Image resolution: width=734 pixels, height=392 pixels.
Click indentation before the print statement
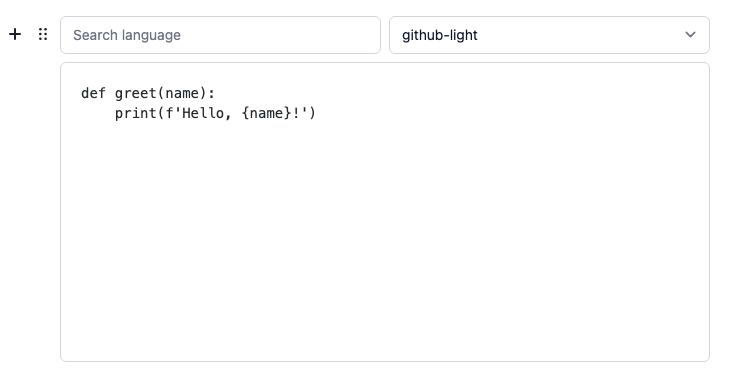point(98,113)
